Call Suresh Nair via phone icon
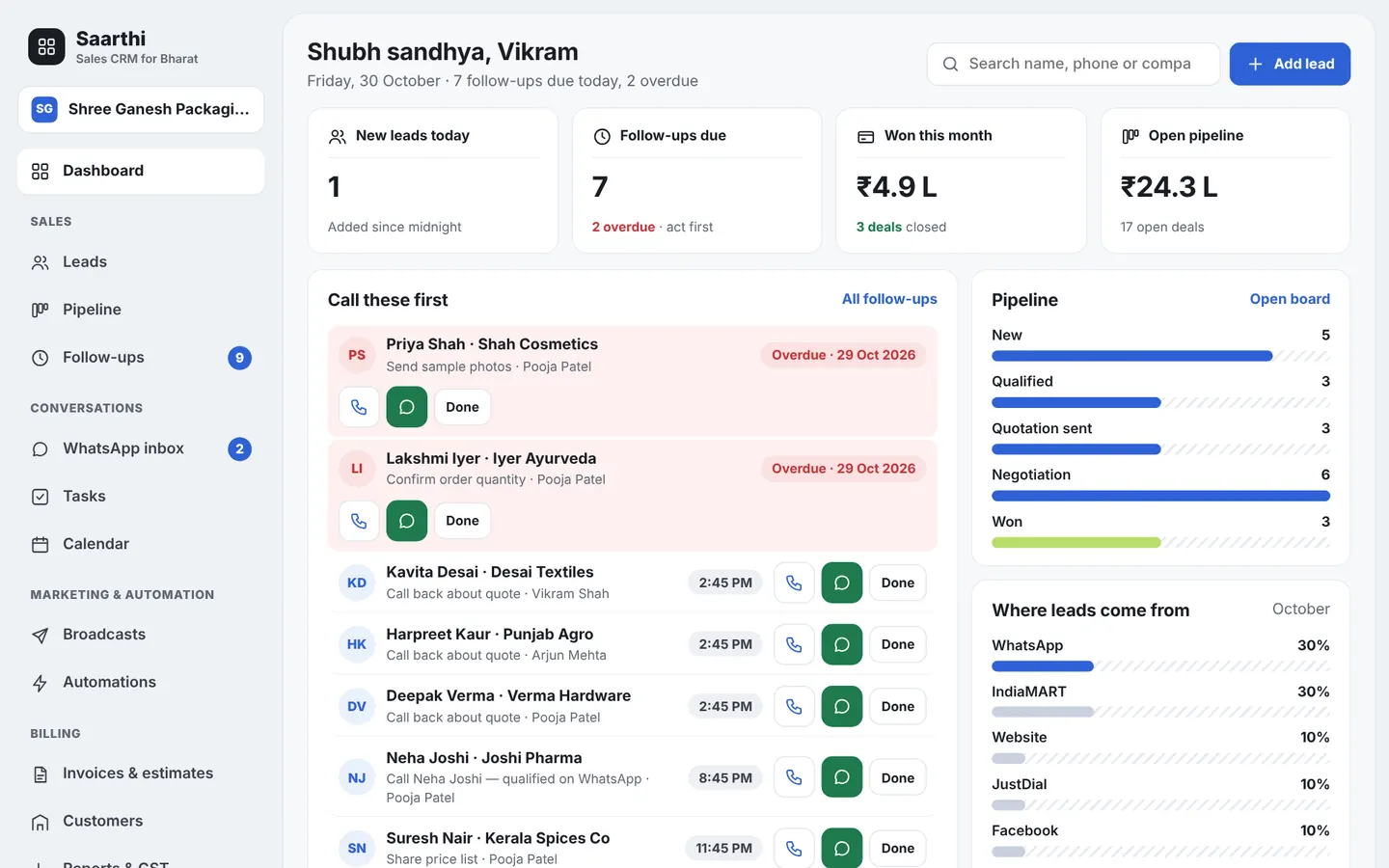1389x868 pixels. point(794,849)
